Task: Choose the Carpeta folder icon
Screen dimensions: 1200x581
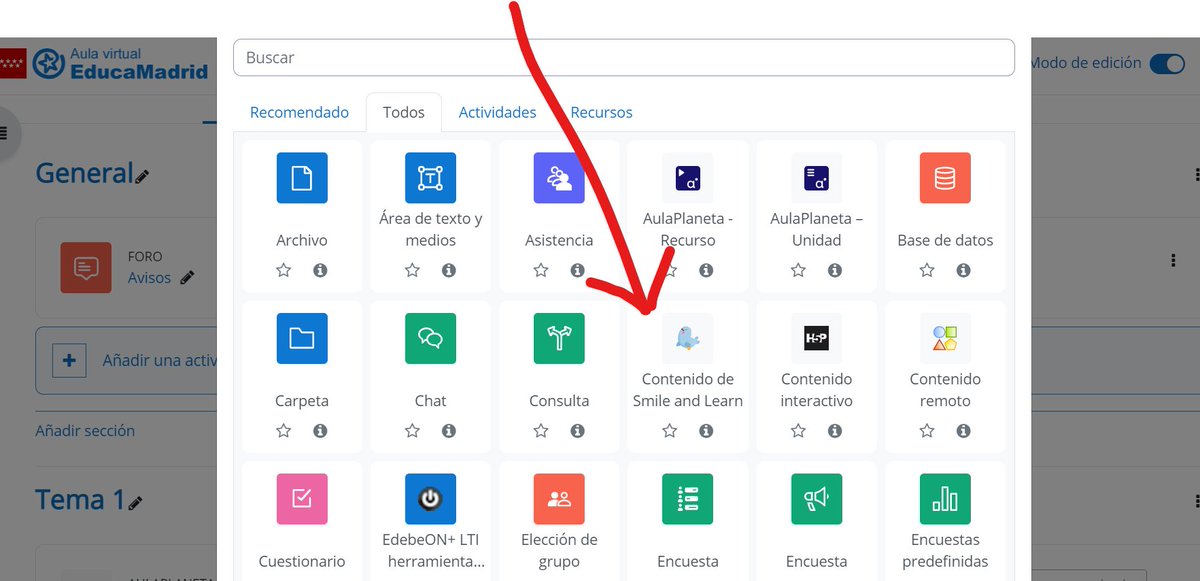Action: coord(302,339)
